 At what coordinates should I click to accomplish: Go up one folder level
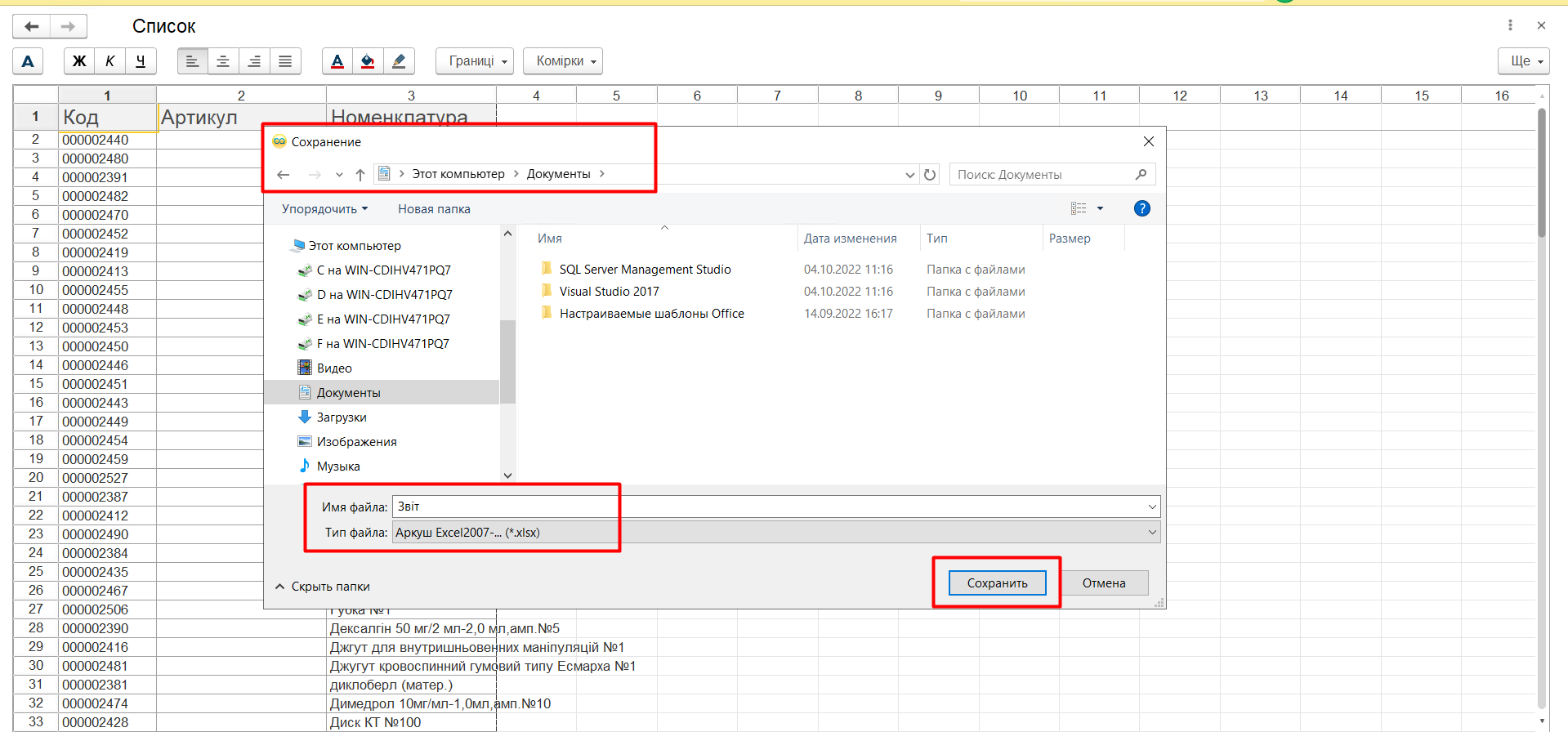[x=360, y=175]
